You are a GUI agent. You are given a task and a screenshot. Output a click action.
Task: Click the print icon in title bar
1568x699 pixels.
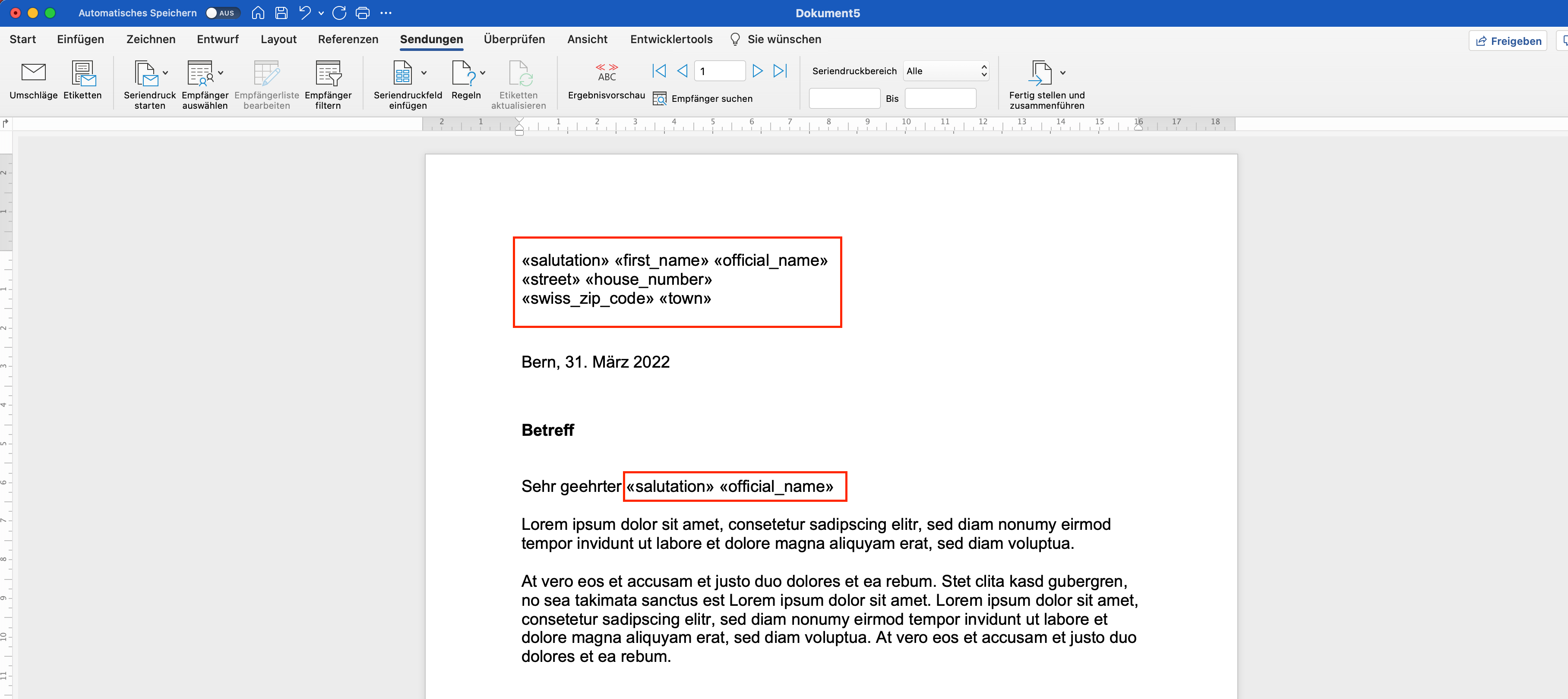(362, 13)
